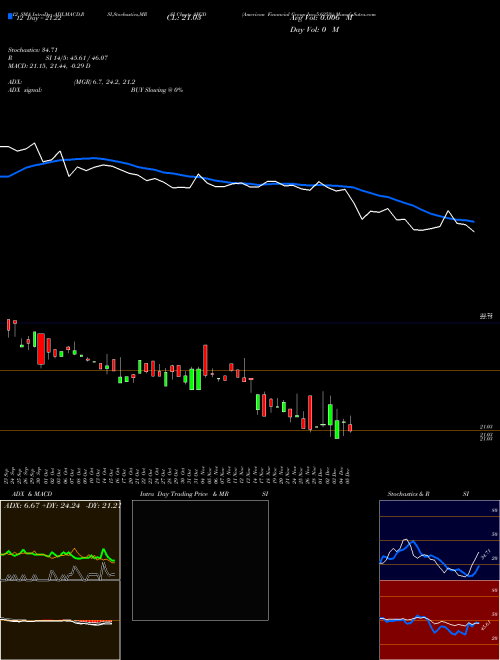Click the last red candlestick on the chart
This screenshot has height=660, width=500.
(350, 428)
